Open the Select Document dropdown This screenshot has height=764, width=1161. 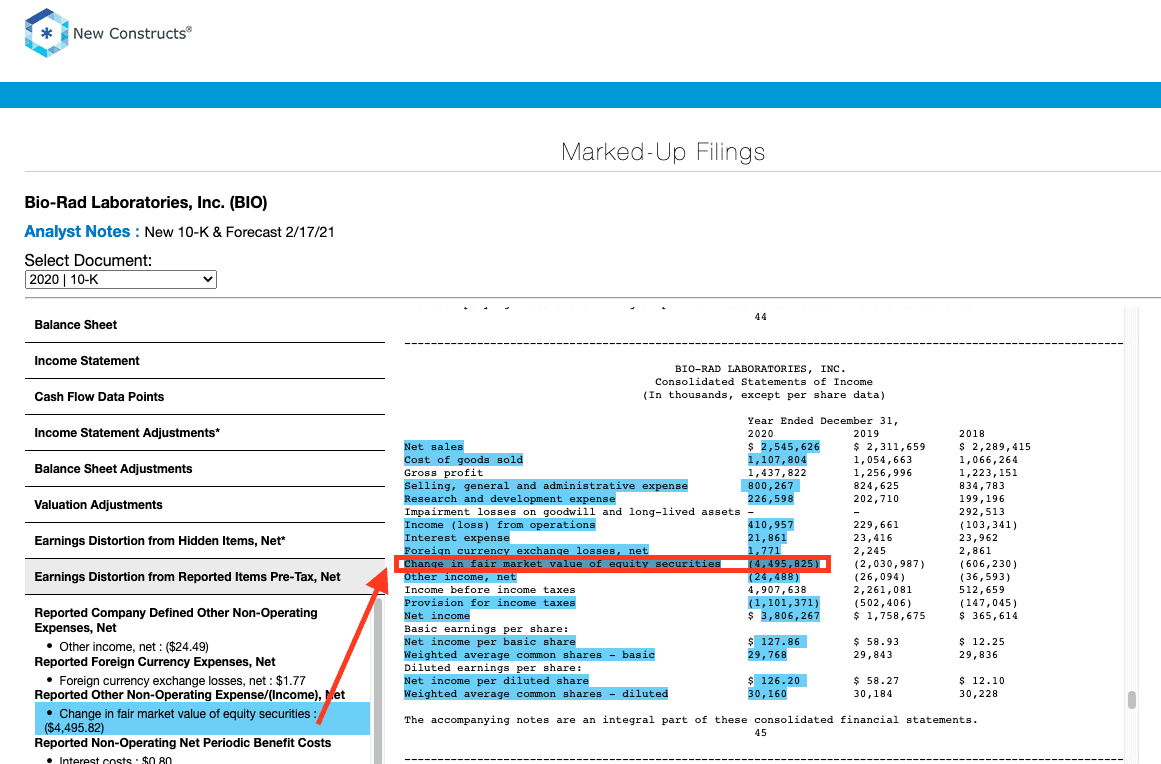tap(121, 279)
